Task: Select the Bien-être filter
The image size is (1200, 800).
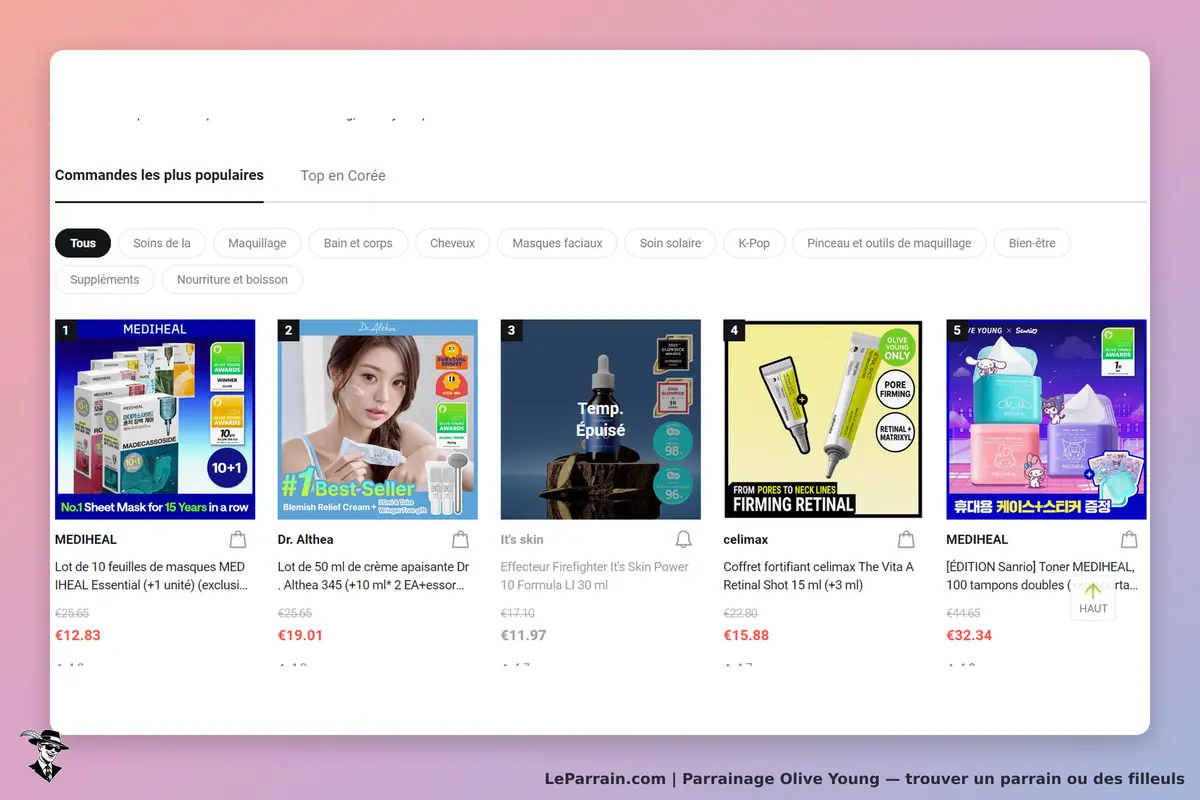Action: click(x=1032, y=243)
